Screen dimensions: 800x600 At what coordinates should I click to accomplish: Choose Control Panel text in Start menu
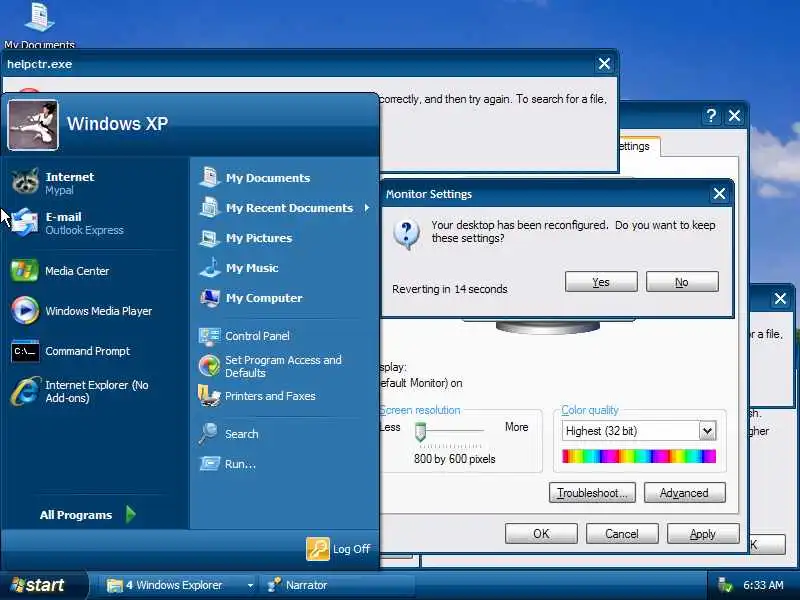[257, 336]
